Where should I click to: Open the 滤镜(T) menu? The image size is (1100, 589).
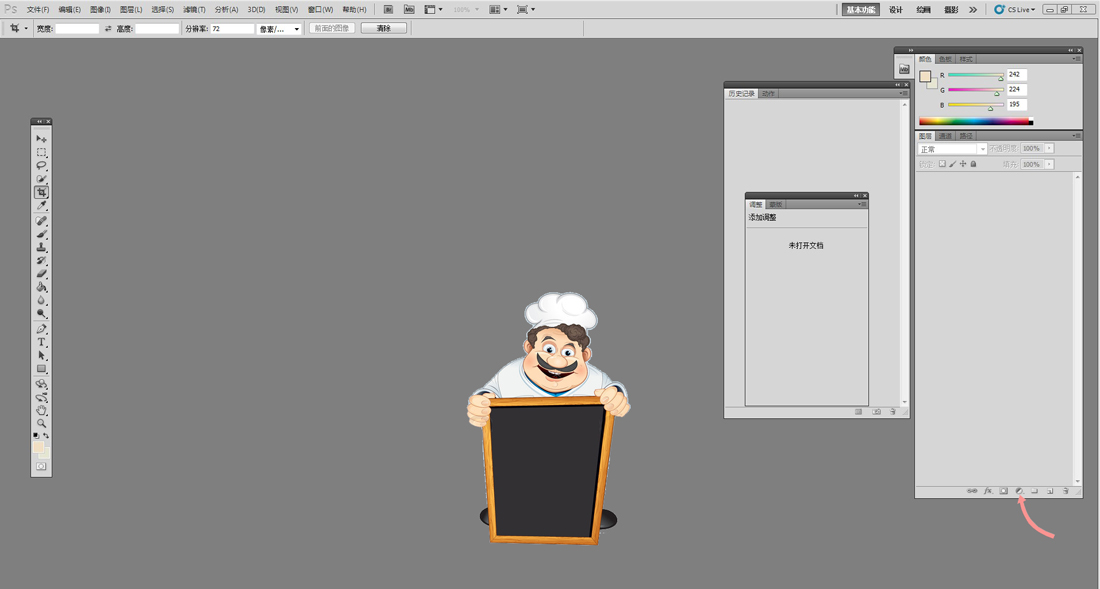pyautogui.click(x=194, y=10)
